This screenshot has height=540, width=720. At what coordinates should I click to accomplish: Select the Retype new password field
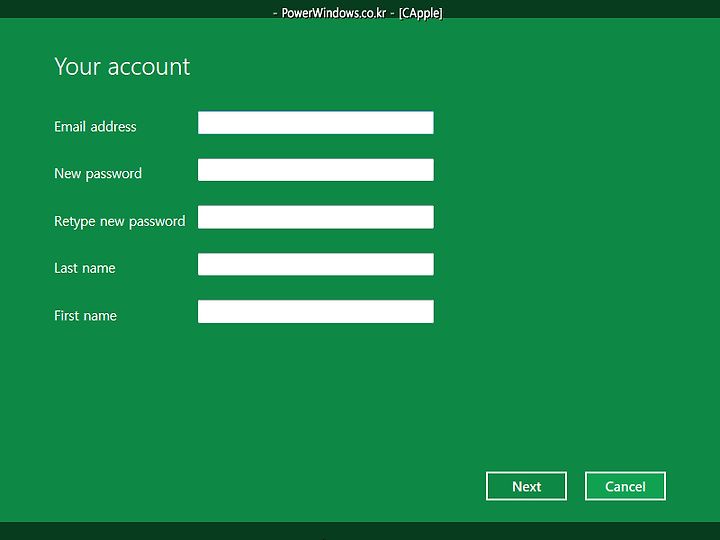[x=315, y=217]
